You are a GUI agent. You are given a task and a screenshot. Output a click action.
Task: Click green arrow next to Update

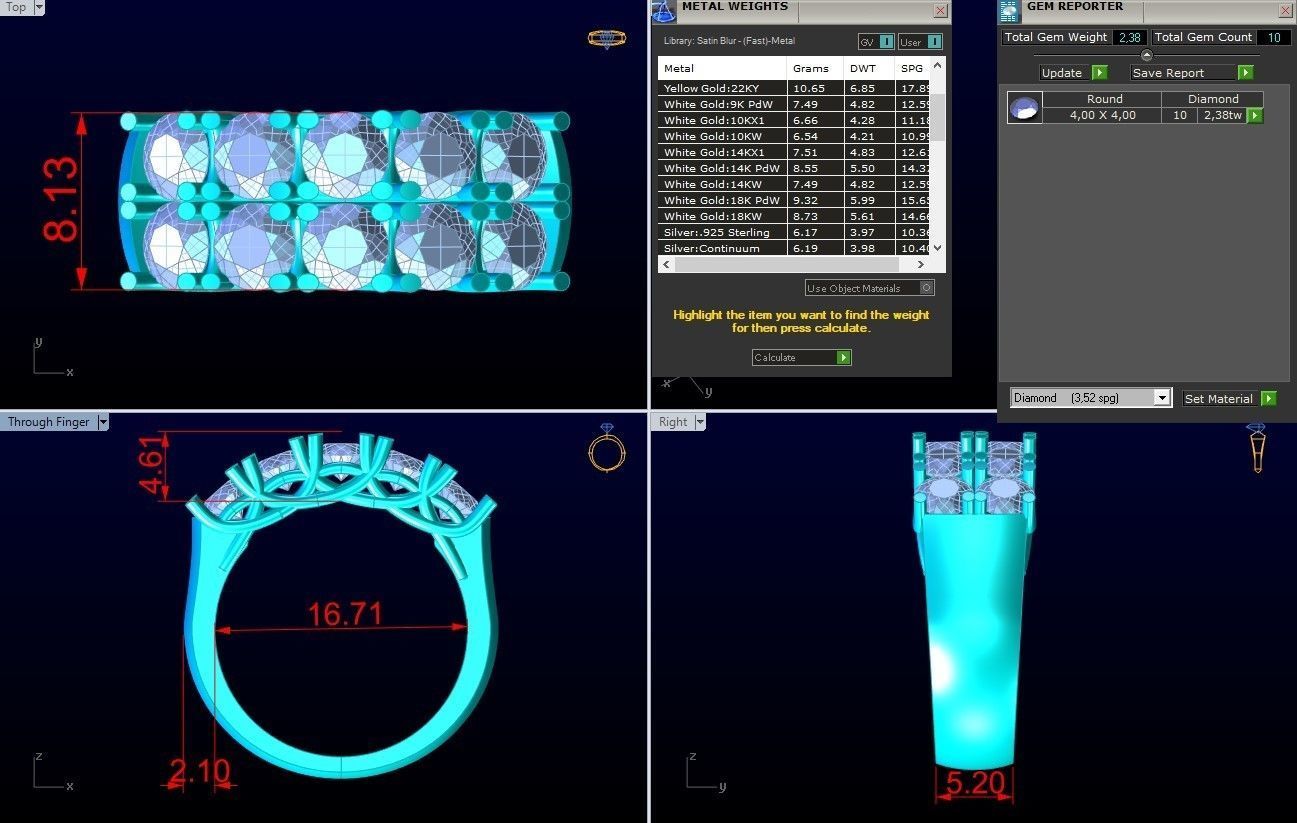(x=1099, y=73)
